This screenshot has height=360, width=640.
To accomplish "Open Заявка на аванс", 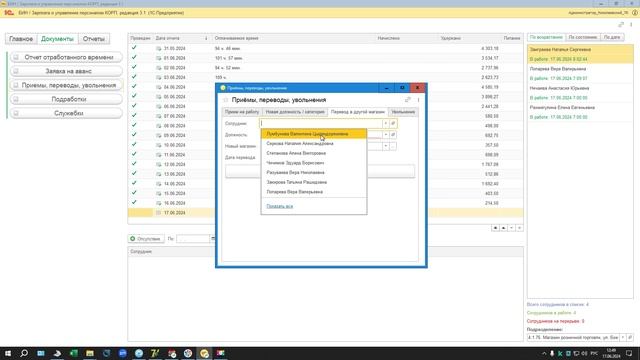I will [66, 71].
